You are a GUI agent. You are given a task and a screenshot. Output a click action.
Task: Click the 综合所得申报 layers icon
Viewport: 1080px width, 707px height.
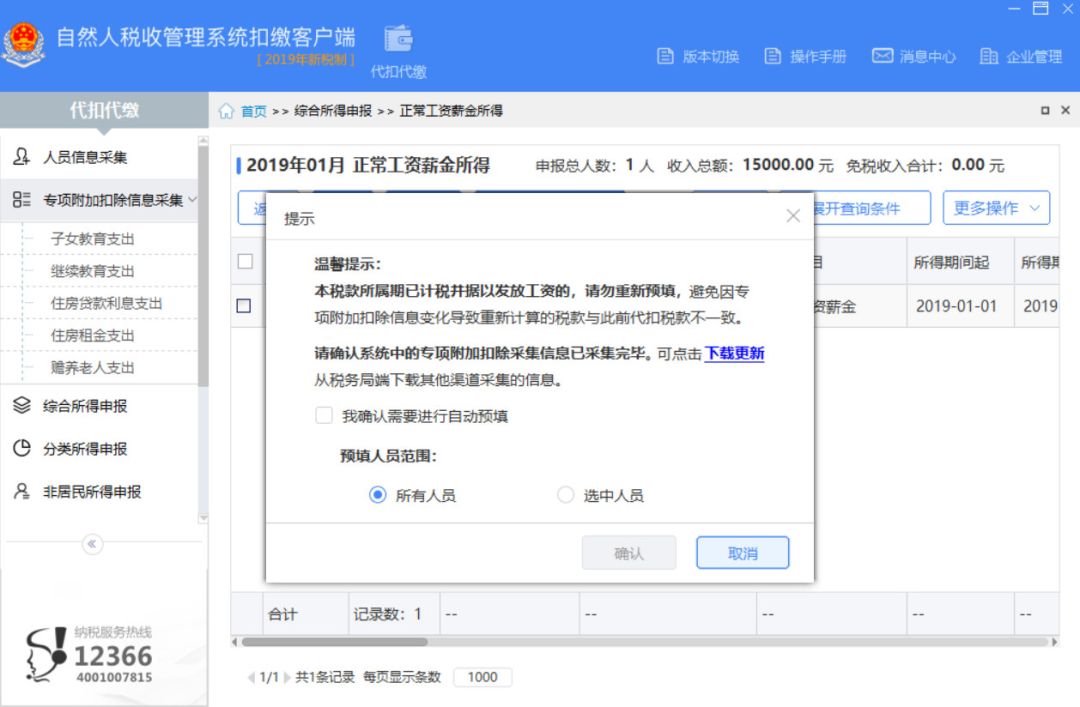point(21,405)
